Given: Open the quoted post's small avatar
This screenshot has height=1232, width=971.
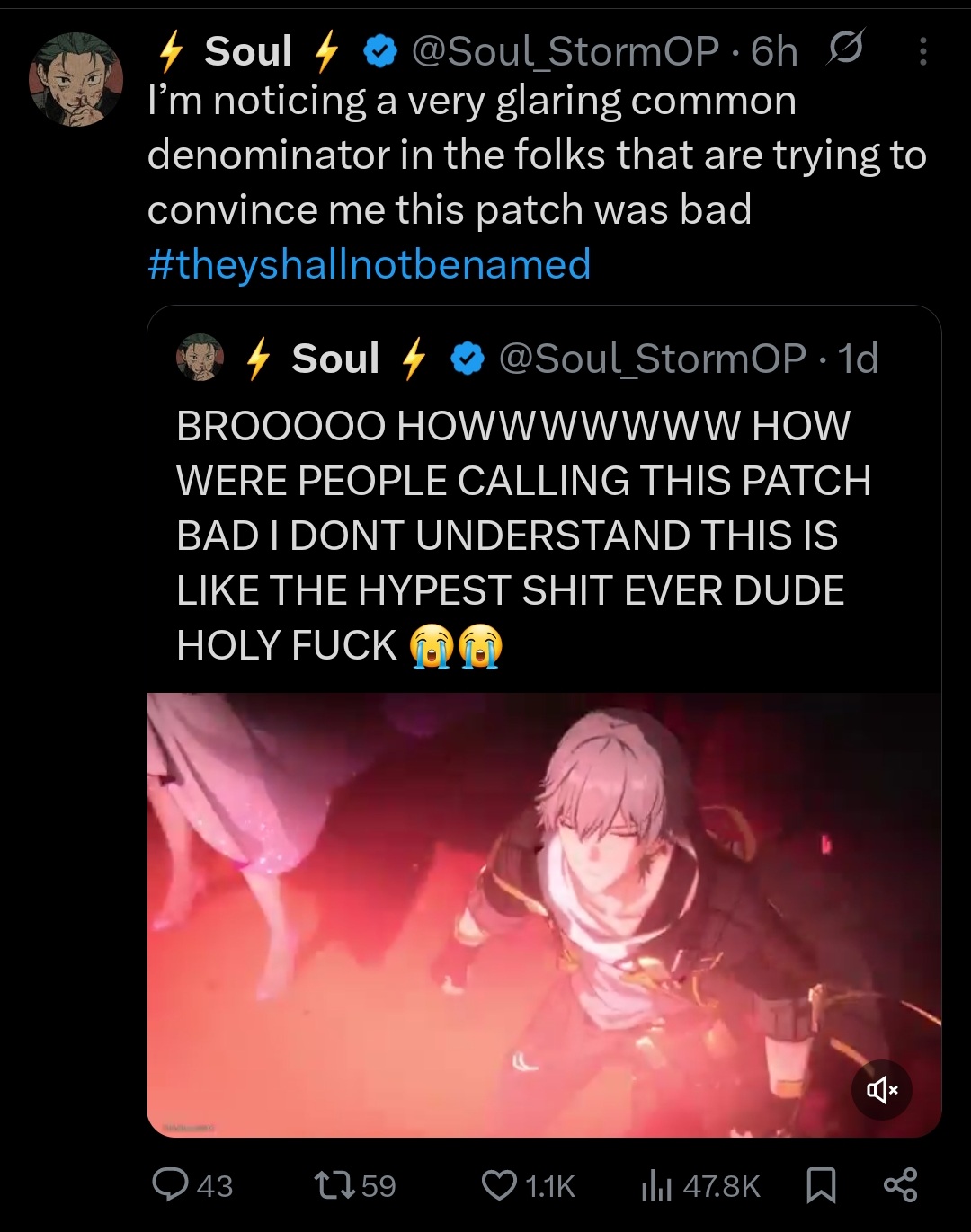Looking at the screenshot, I should (x=200, y=358).
